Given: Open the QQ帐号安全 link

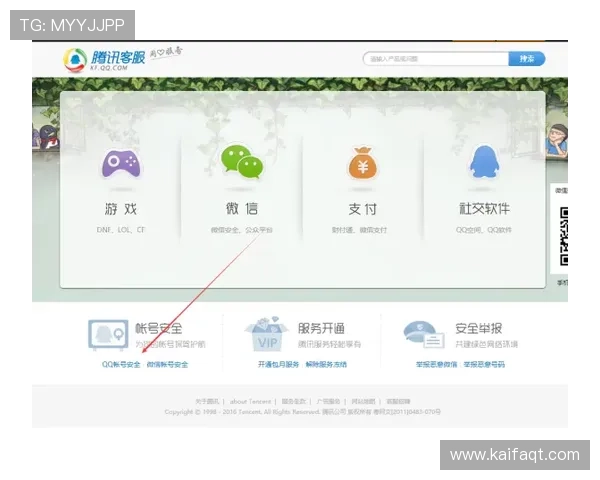Looking at the screenshot, I should pos(121,364).
